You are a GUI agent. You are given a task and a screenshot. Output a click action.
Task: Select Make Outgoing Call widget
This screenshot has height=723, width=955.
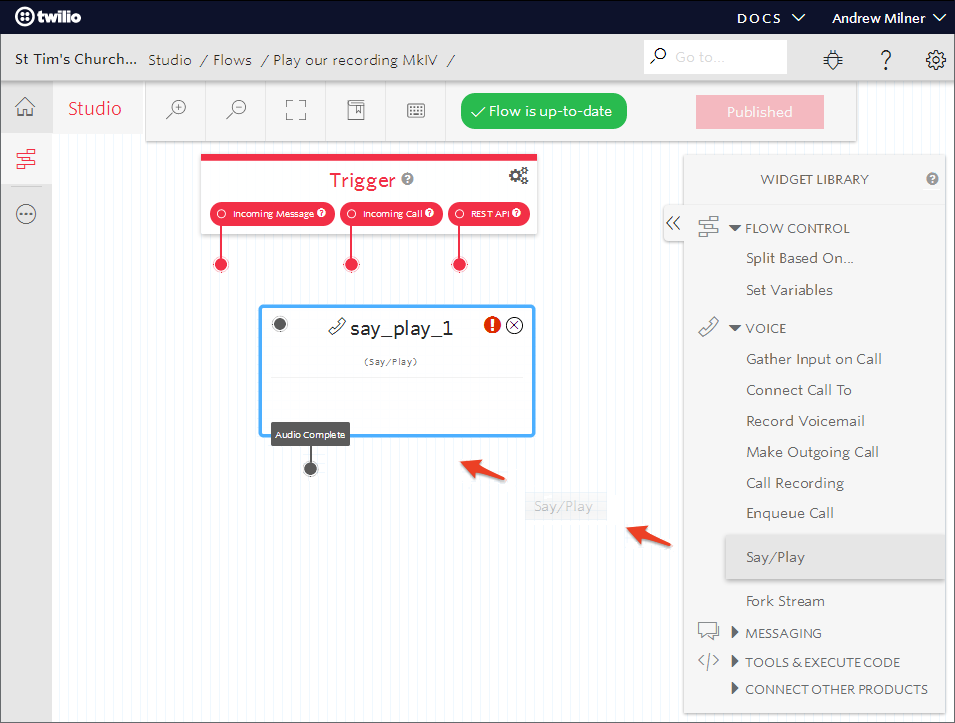tap(812, 452)
